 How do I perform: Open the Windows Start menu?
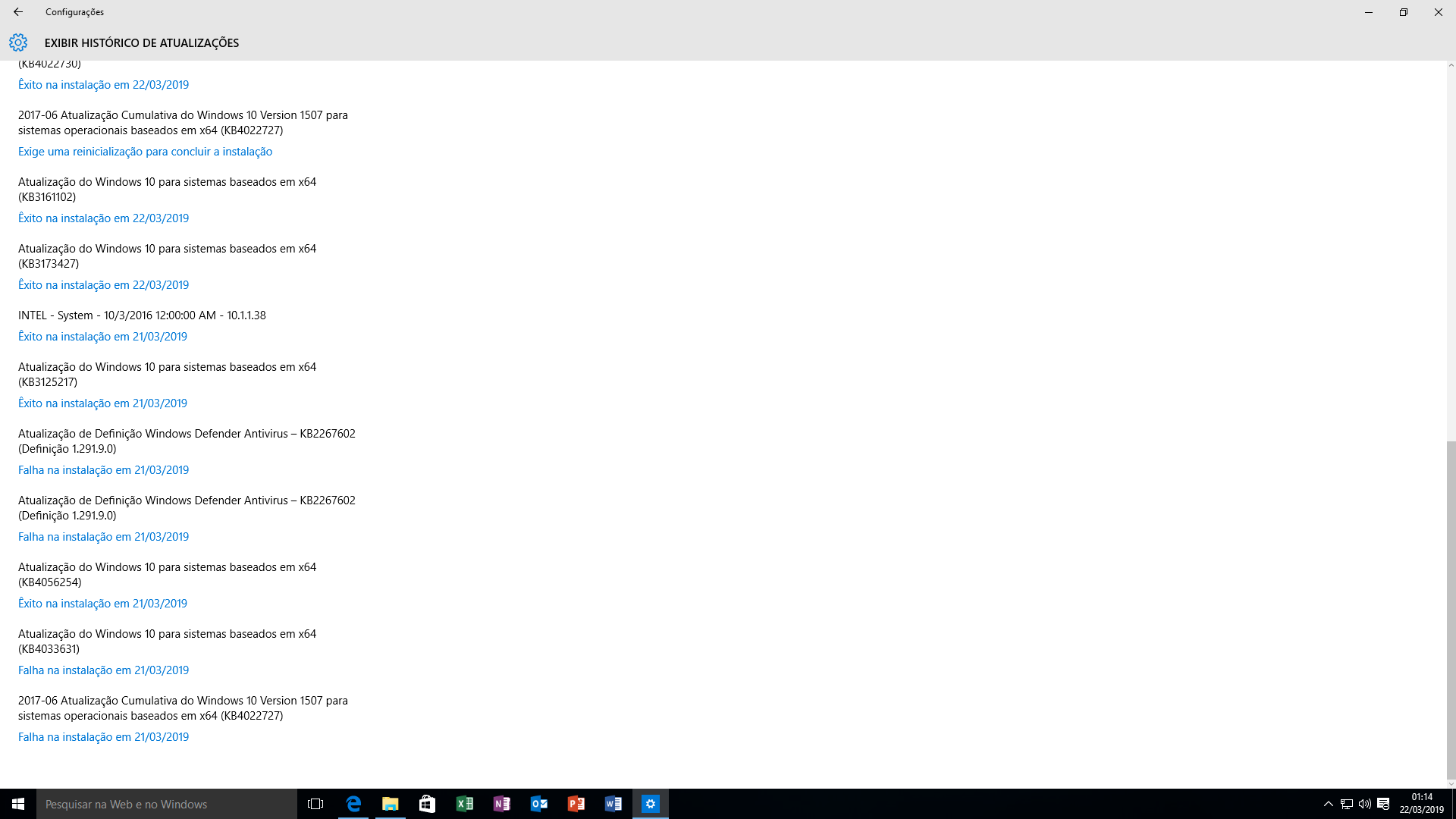(18, 804)
